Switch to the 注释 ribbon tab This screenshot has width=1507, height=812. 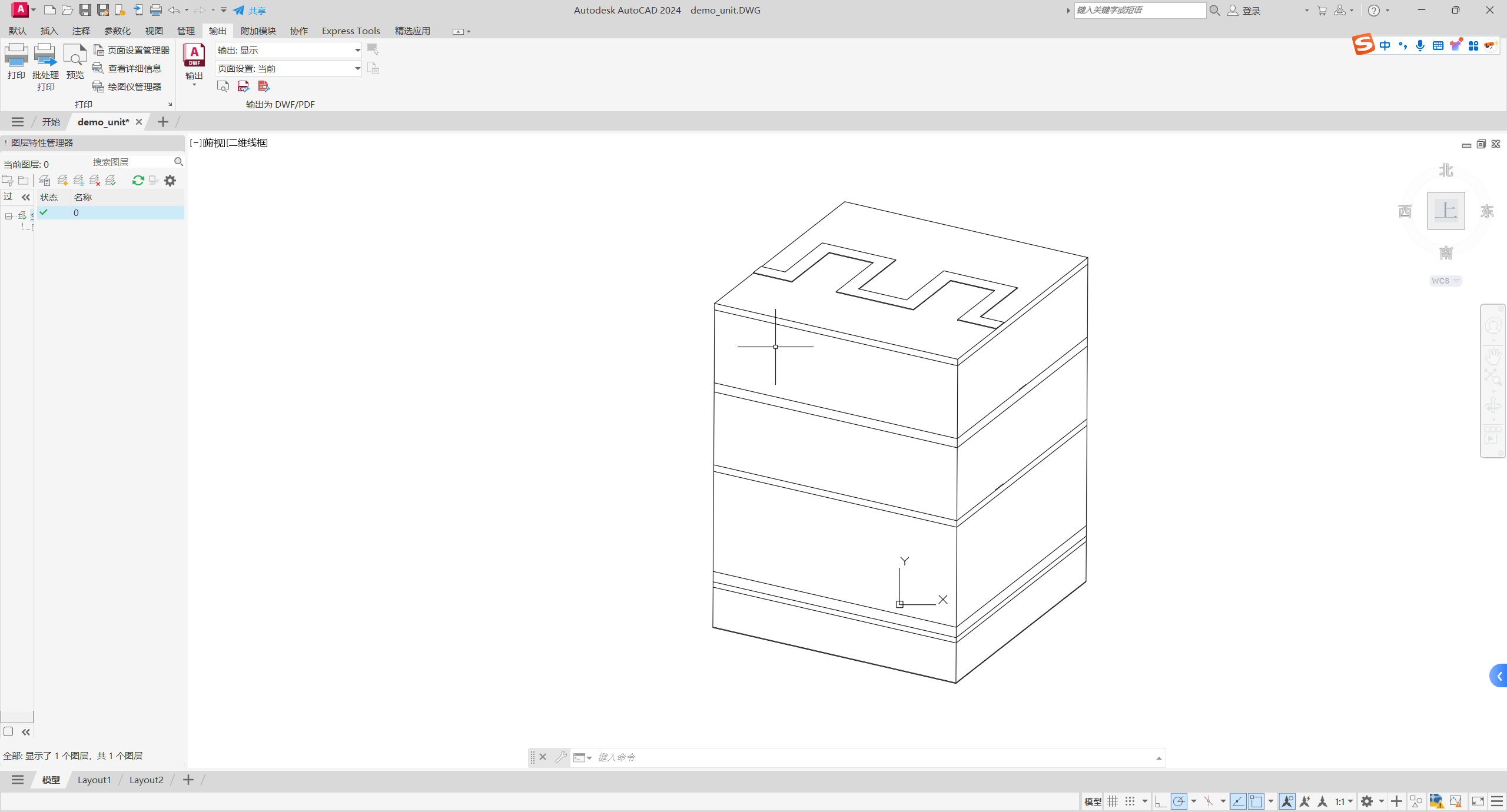coord(81,31)
